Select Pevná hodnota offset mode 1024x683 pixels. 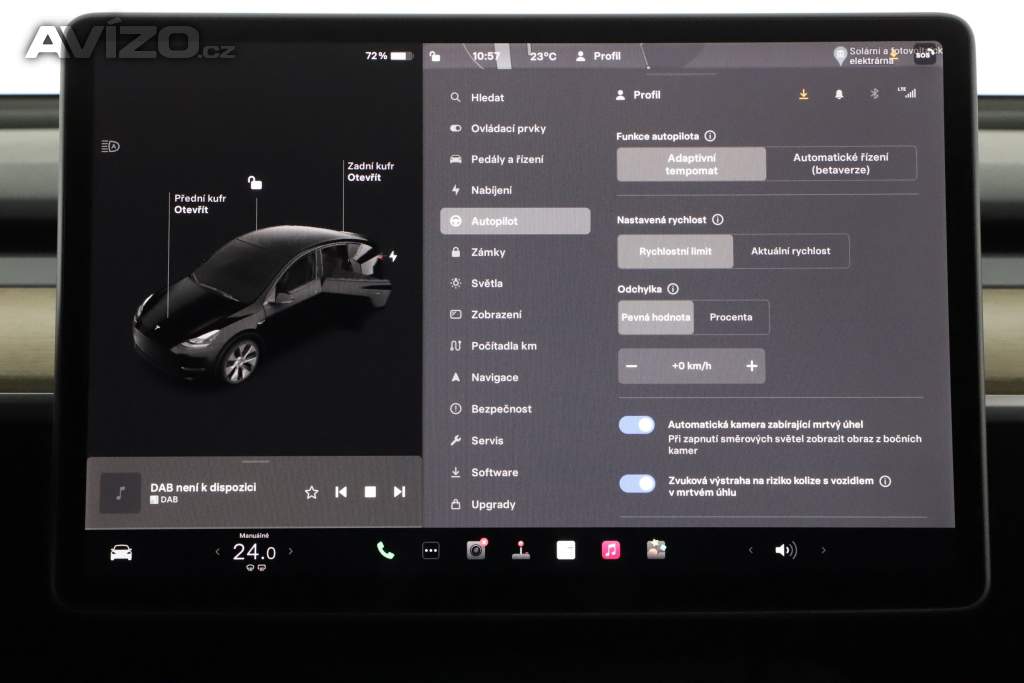656,317
